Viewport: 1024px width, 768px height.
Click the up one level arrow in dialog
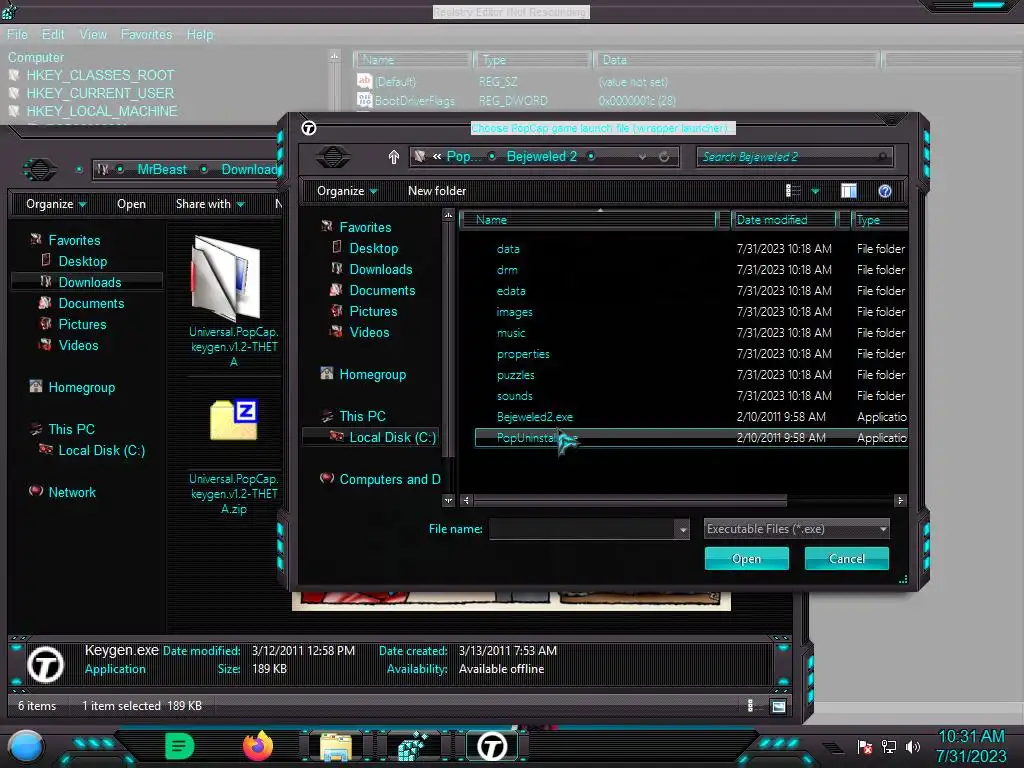point(394,157)
